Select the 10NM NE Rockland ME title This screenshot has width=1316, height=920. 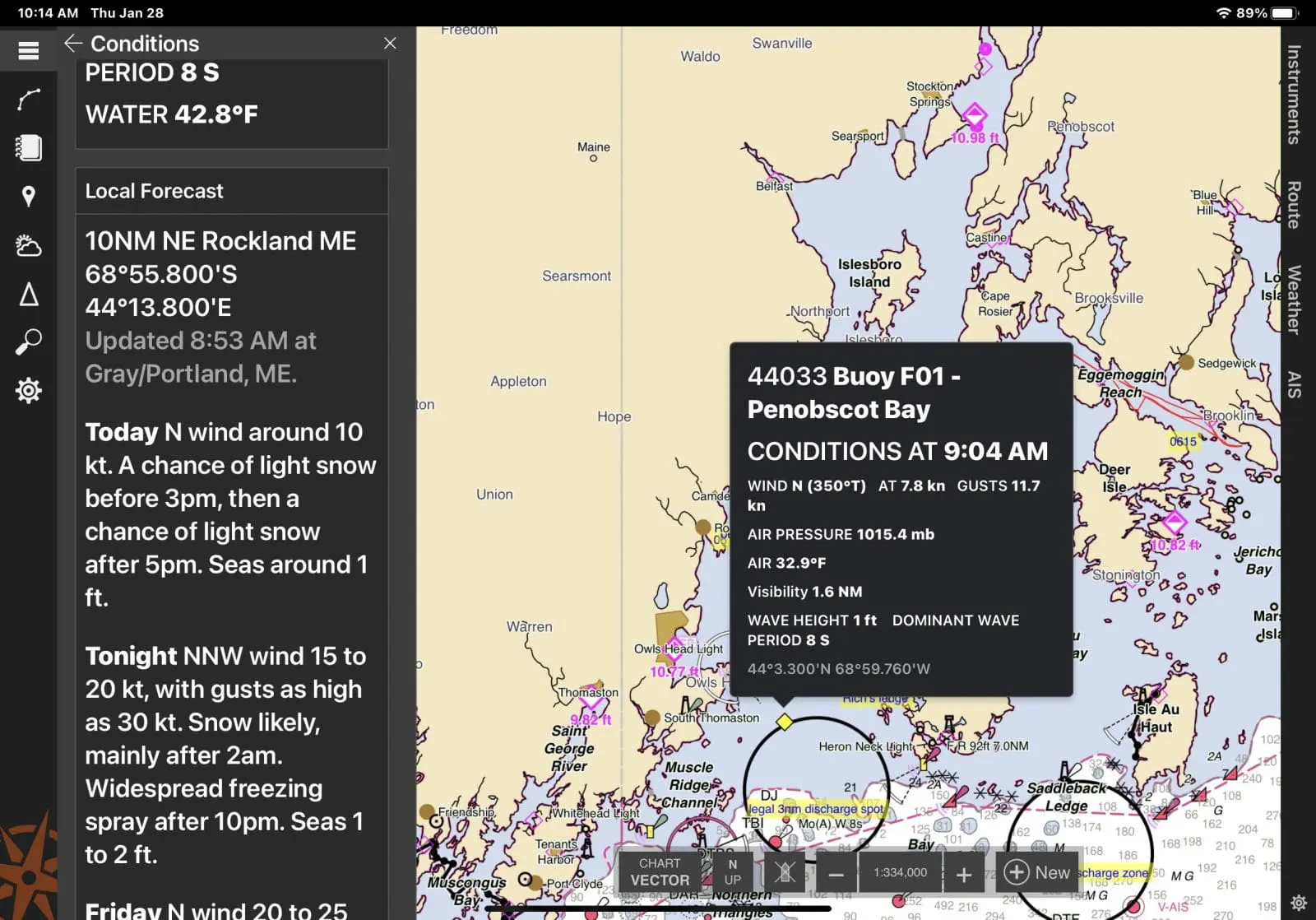click(x=220, y=241)
